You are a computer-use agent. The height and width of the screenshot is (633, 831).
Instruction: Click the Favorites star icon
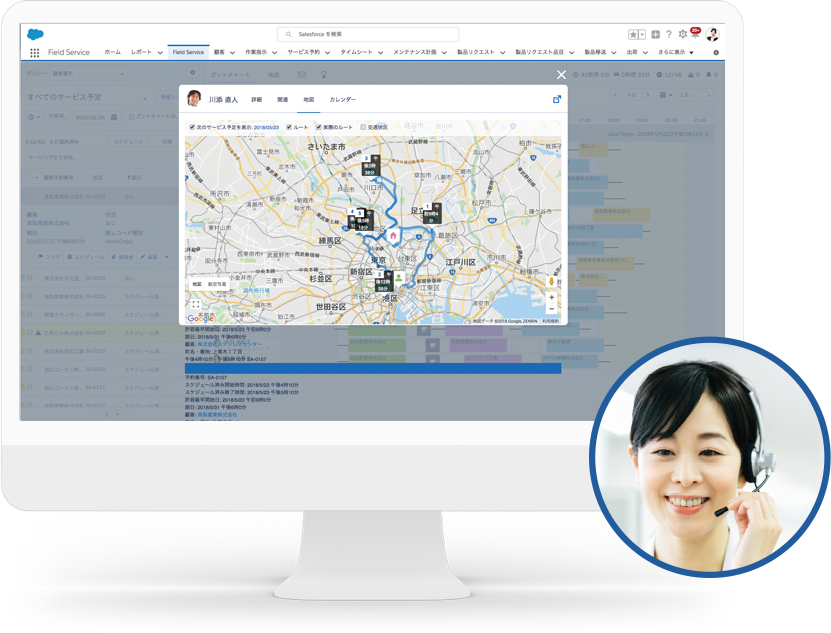click(x=633, y=34)
